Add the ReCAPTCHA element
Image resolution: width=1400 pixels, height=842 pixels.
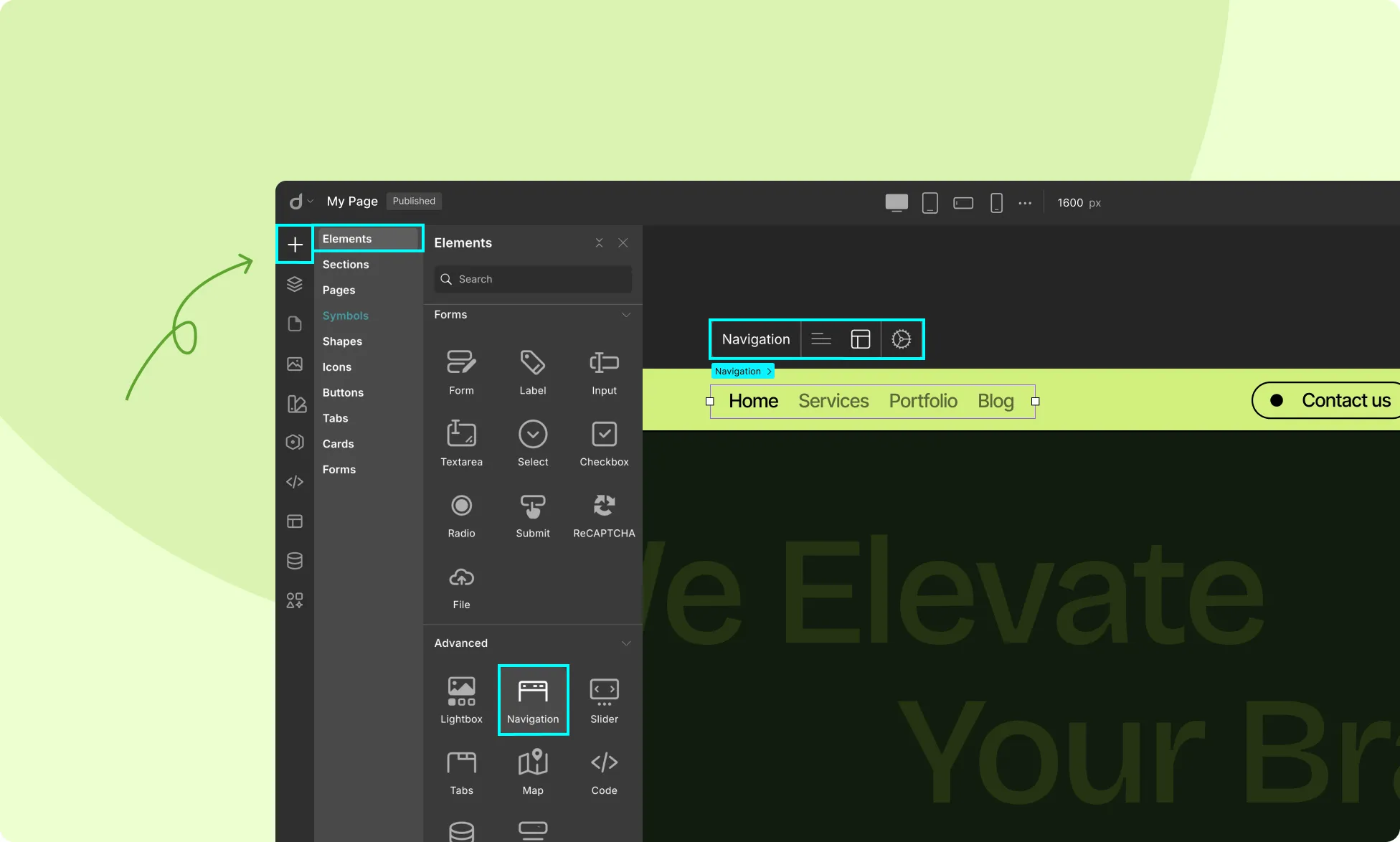tap(604, 515)
